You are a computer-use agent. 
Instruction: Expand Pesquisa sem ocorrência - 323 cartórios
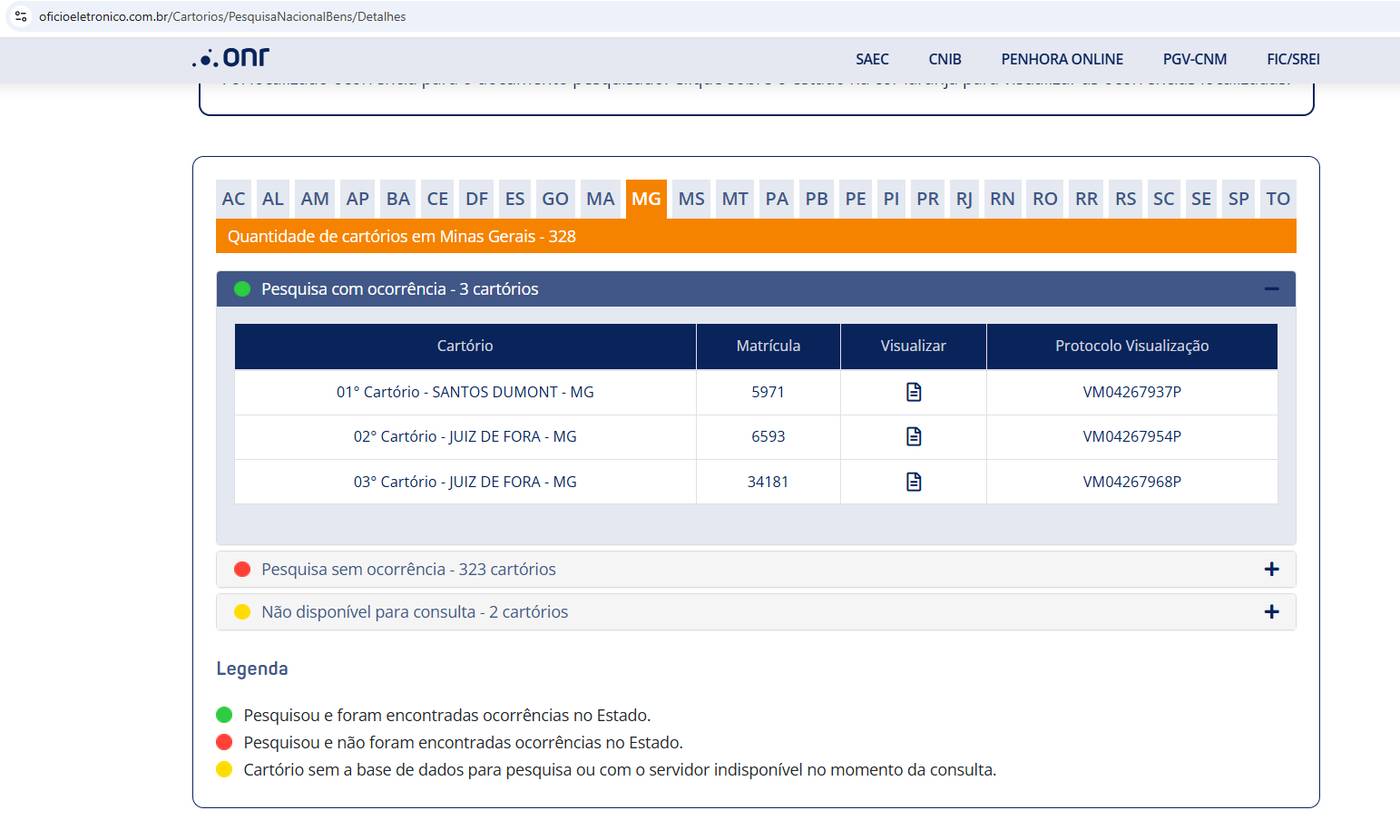[x=756, y=569]
